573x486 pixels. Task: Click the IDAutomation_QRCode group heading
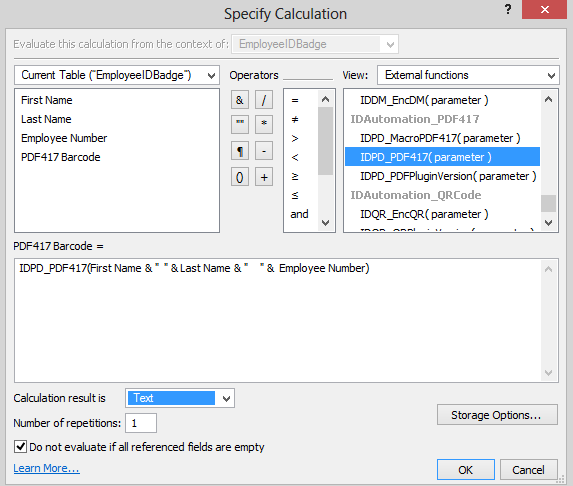tap(416, 195)
